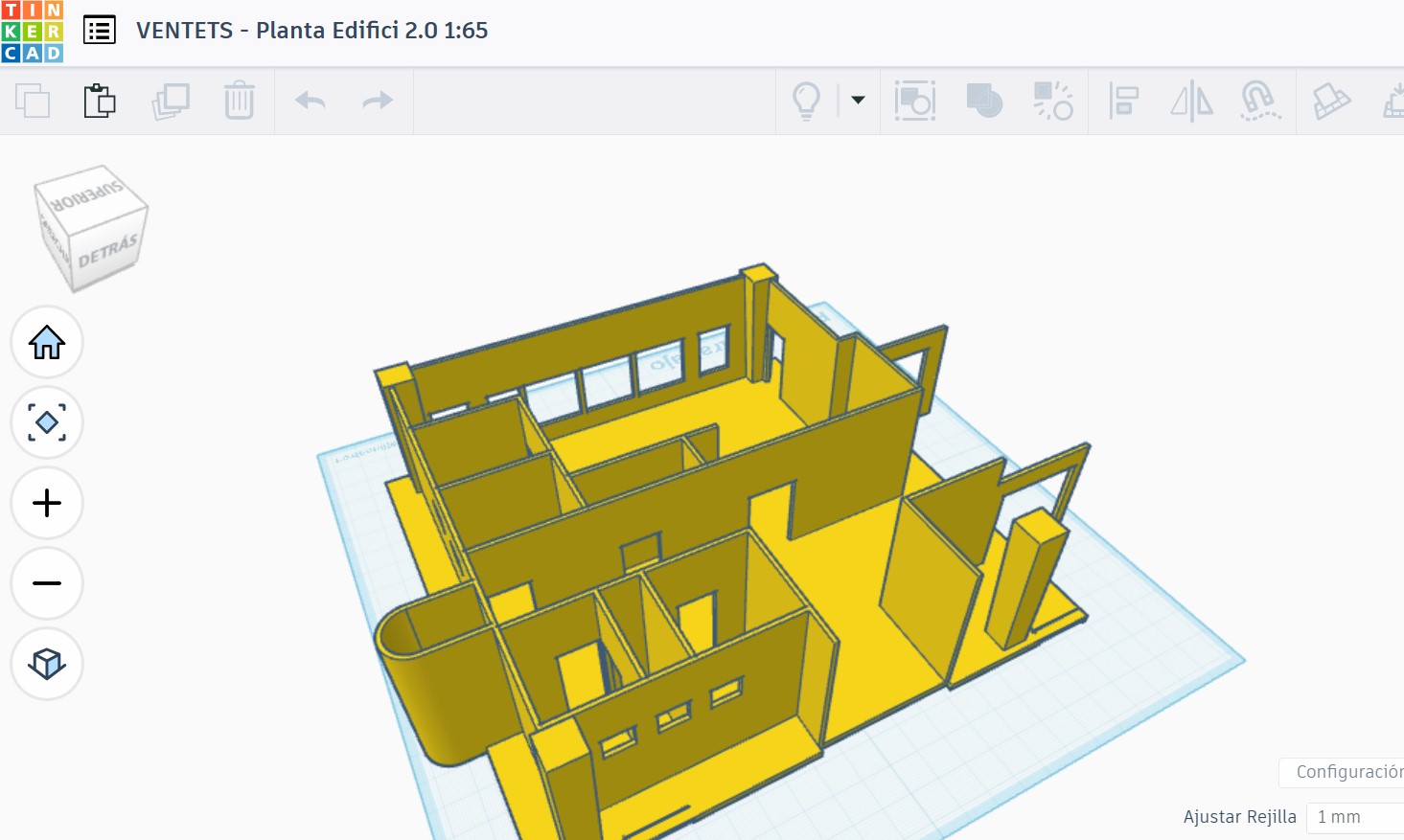Image resolution: width=1404 pixels, height=840 pixels.
Task: Delete selection with the trash icon
Action: (239, 101)
